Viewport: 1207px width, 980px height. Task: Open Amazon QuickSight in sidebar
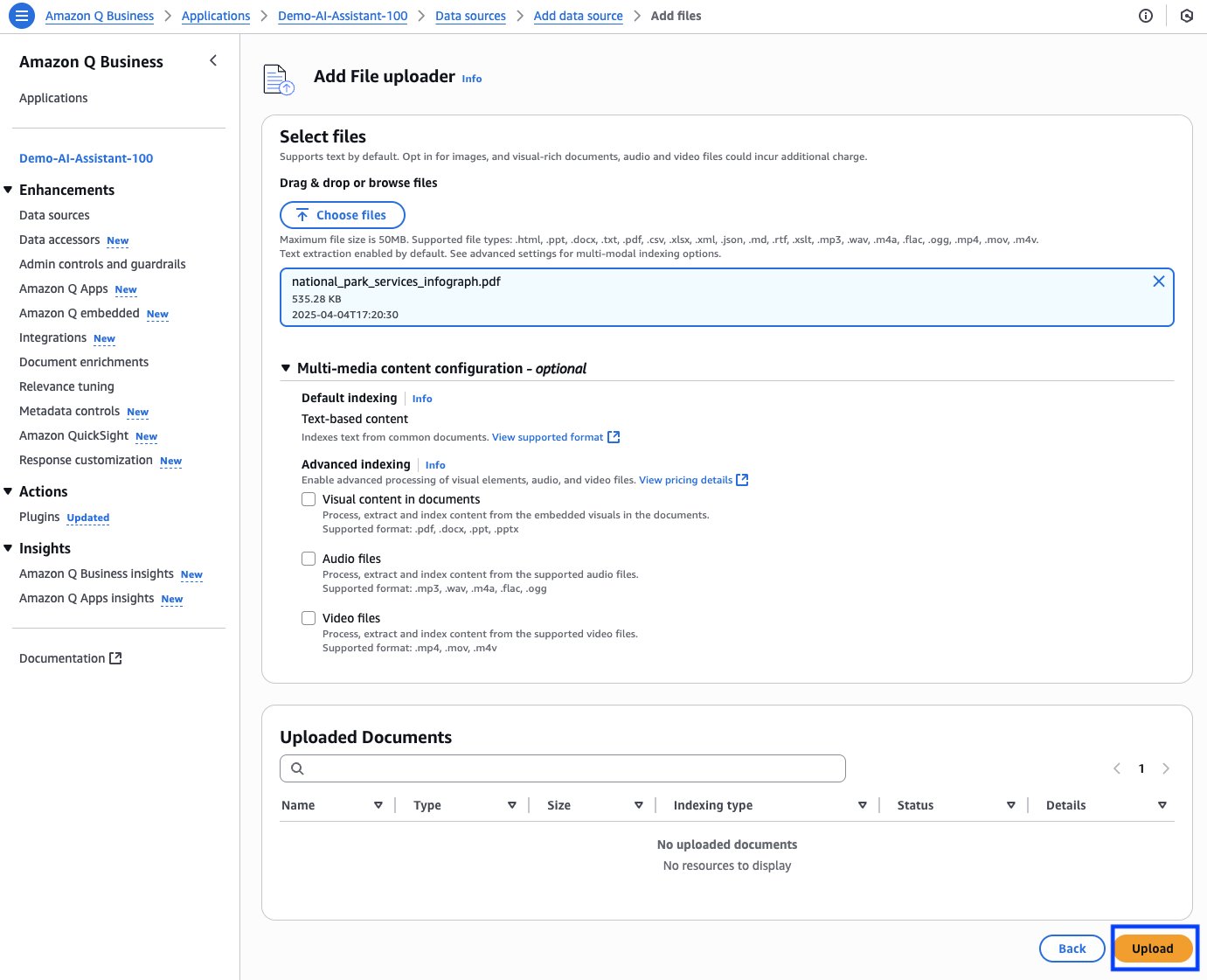click(x=73, y=435)
